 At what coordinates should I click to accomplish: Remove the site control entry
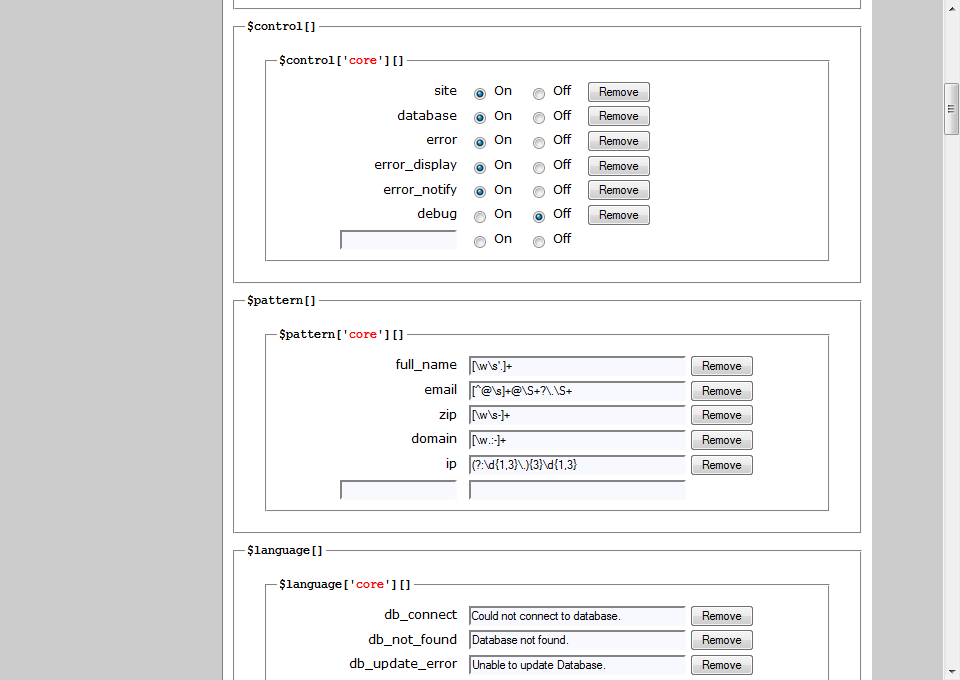pyautogui.click(x=618, y=92)
